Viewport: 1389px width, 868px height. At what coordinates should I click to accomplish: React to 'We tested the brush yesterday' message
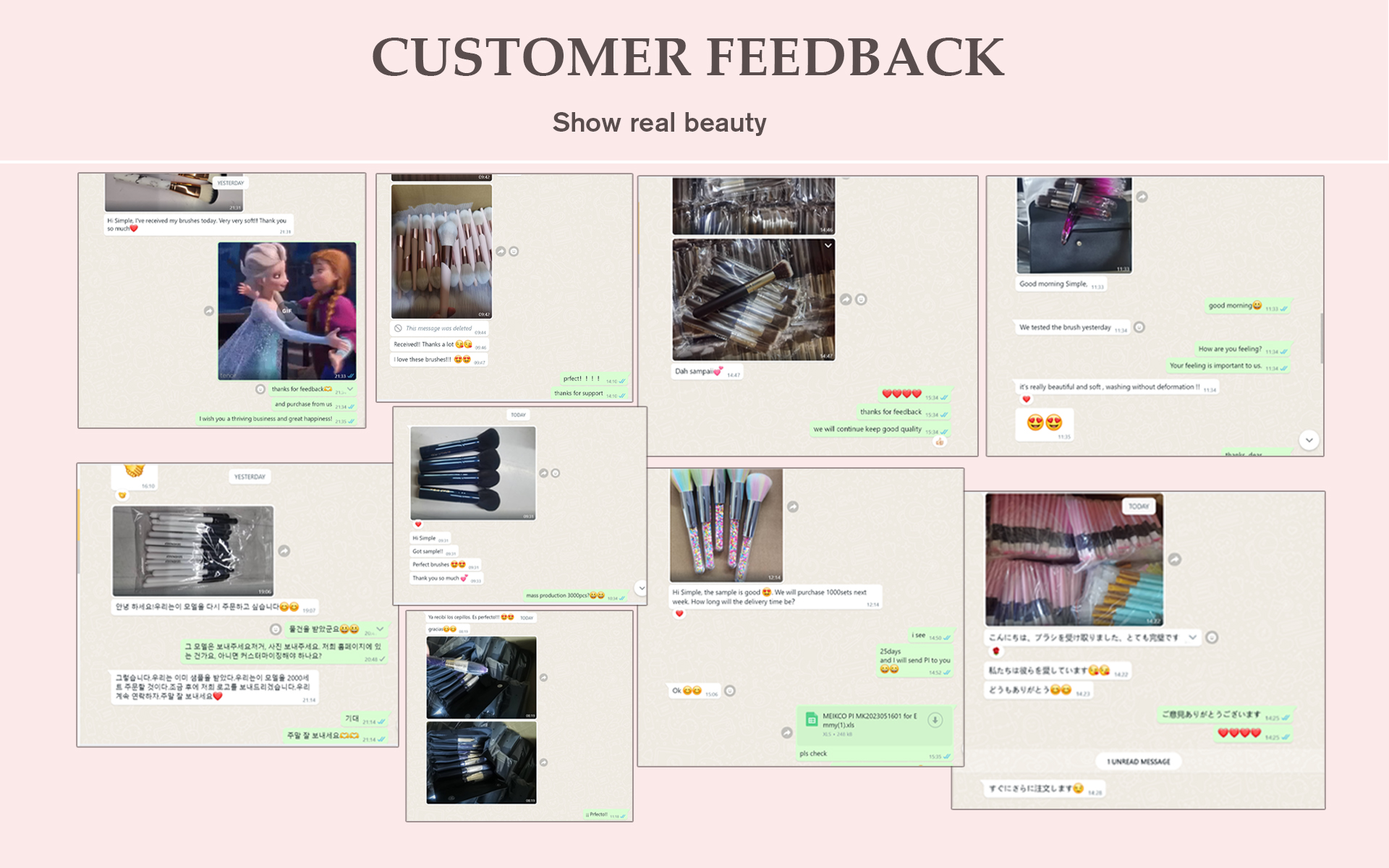[x=1139, y=327]
